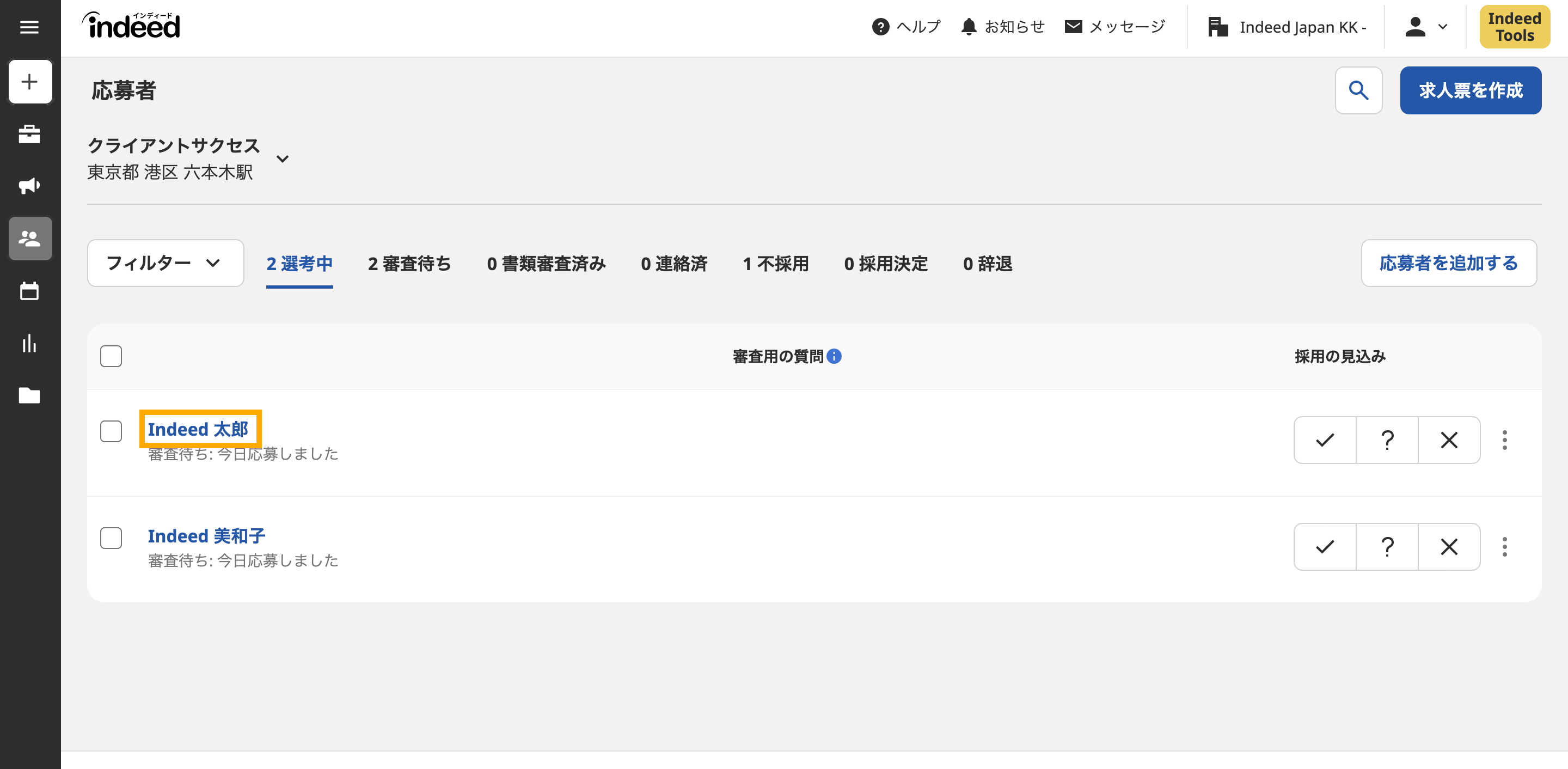The image size is (1568, 769).
Task: Expand the クライアントサクセス job selector chevron
Action: [x=283, y=159]
